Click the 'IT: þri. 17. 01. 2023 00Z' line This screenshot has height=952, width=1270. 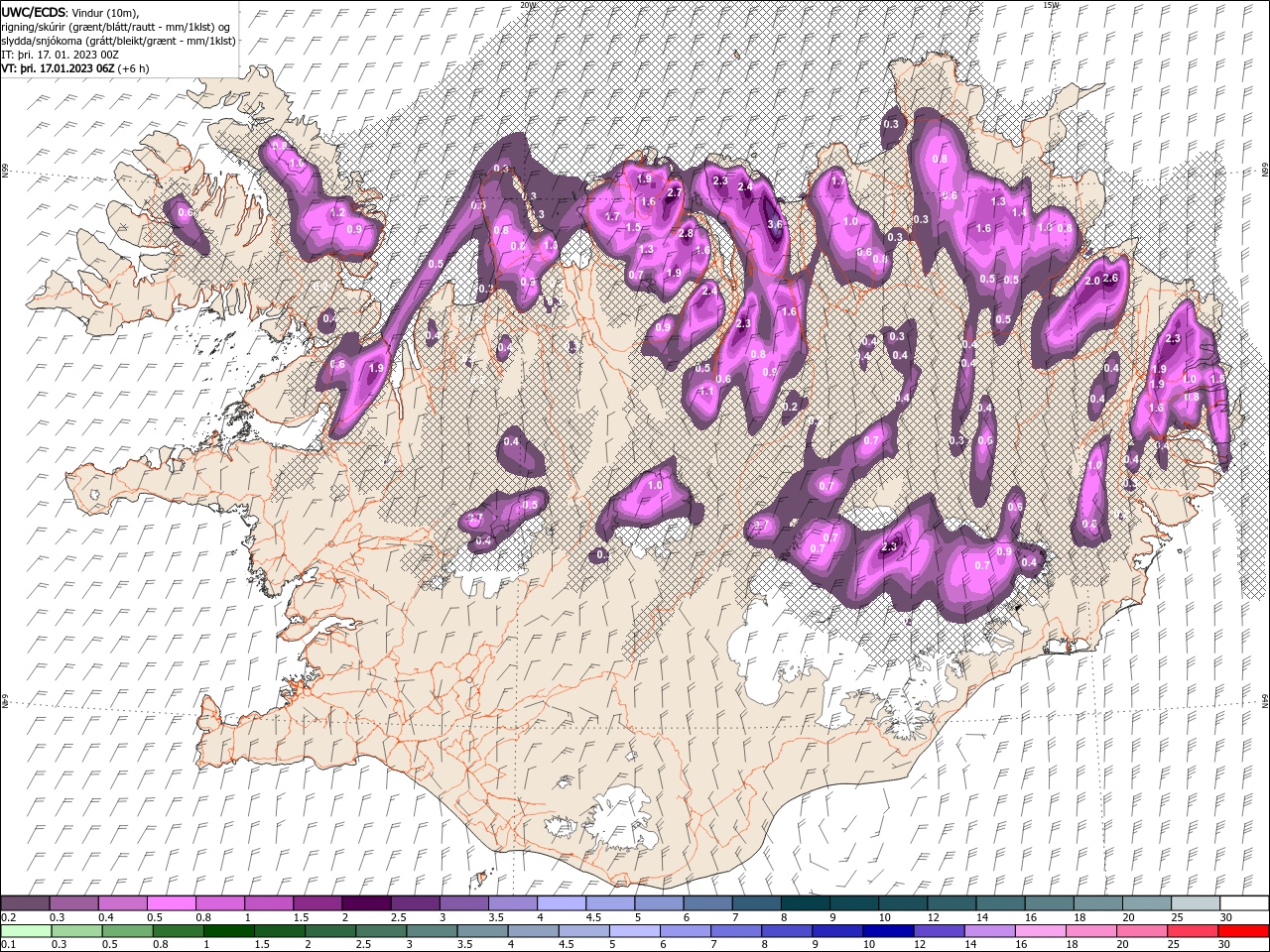61,55
